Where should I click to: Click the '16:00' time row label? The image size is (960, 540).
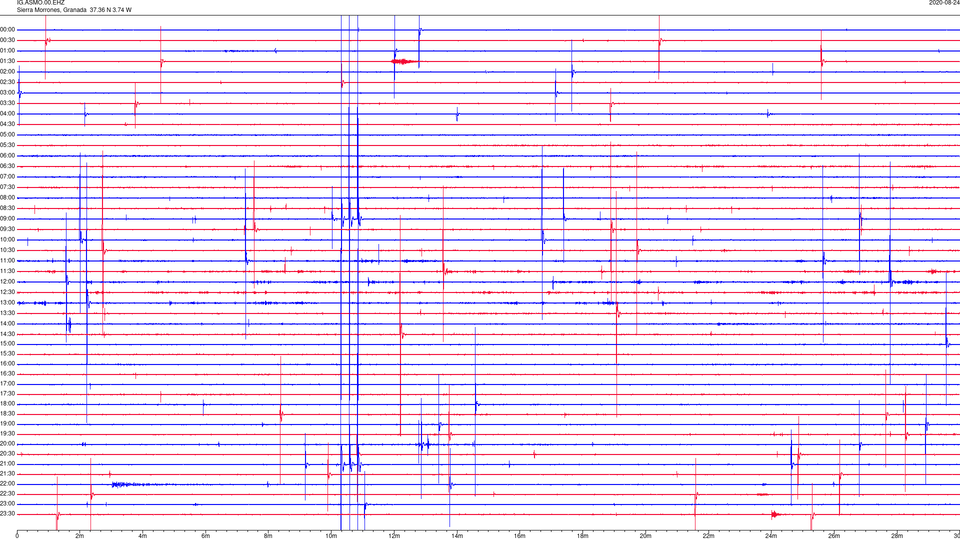8,364
